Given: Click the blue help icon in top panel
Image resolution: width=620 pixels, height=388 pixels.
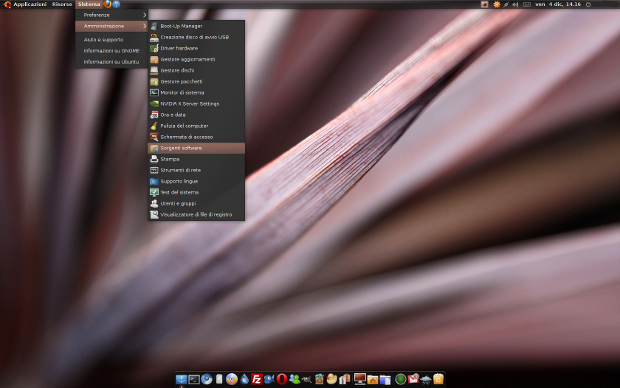Looking at the screenshot, I should coord(116,4).
